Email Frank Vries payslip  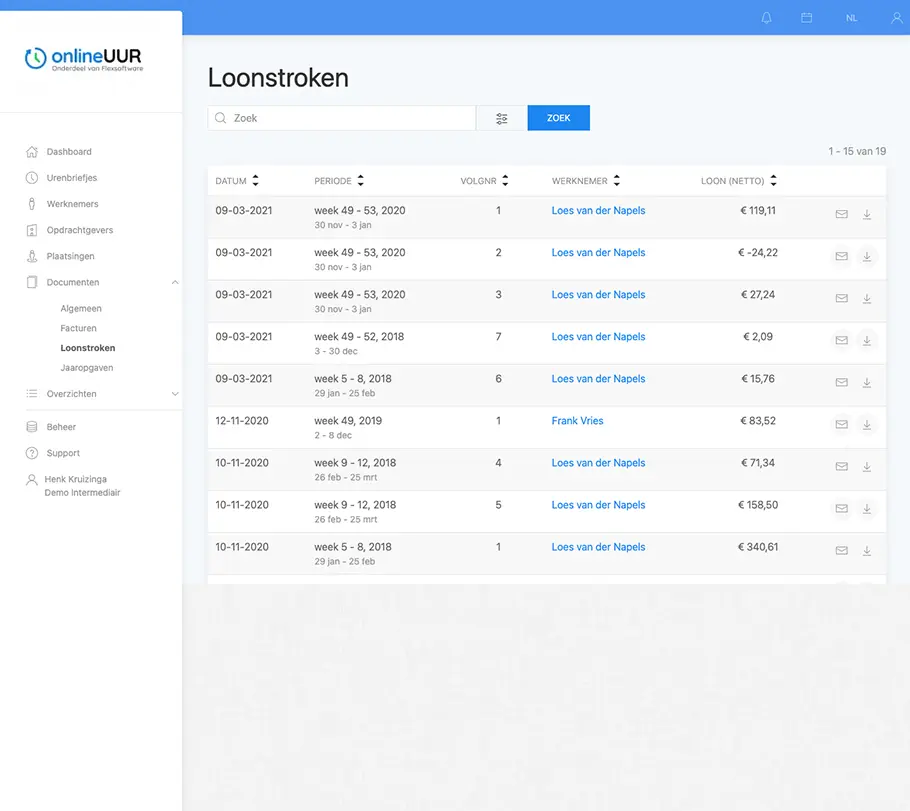[841, 424]
